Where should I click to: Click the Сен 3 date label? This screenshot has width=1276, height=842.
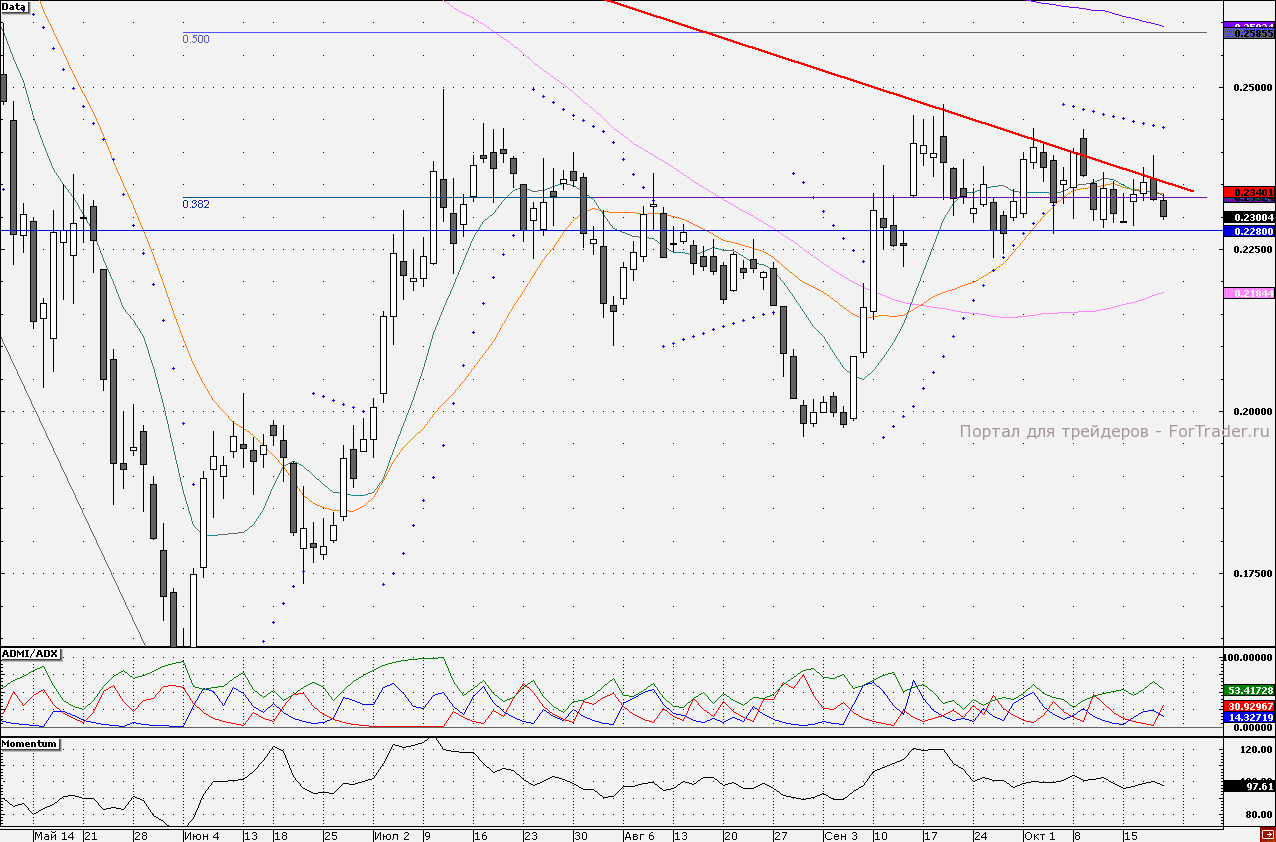pos(841,835)
